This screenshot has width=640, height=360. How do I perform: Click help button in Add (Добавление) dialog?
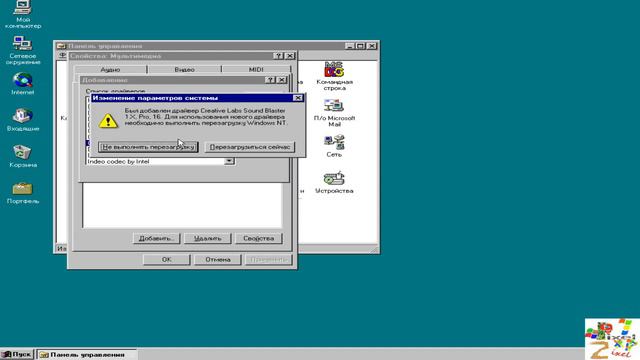click(270, 80)
